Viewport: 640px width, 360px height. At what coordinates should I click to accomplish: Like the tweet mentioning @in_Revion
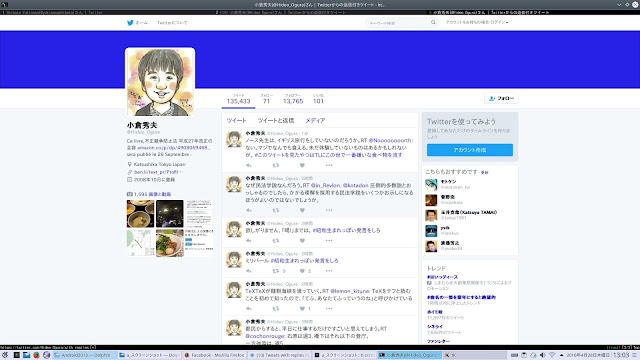[302, 210]
